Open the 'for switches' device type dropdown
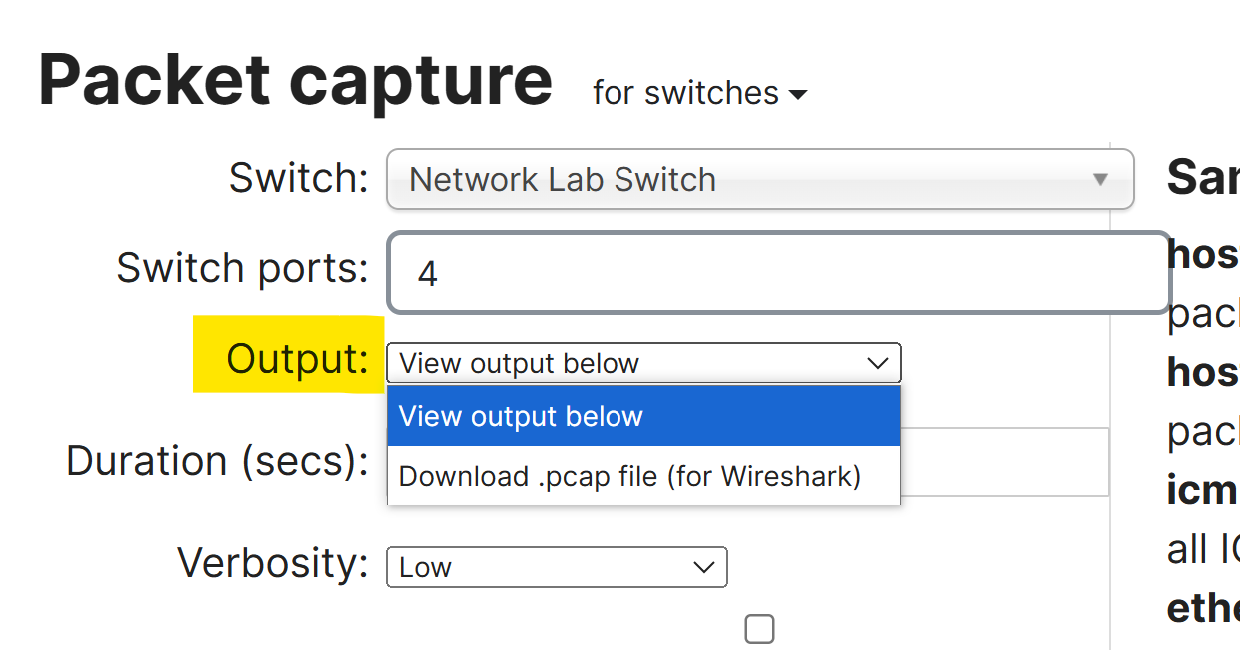1240x650 pixels. coord(699,93)
